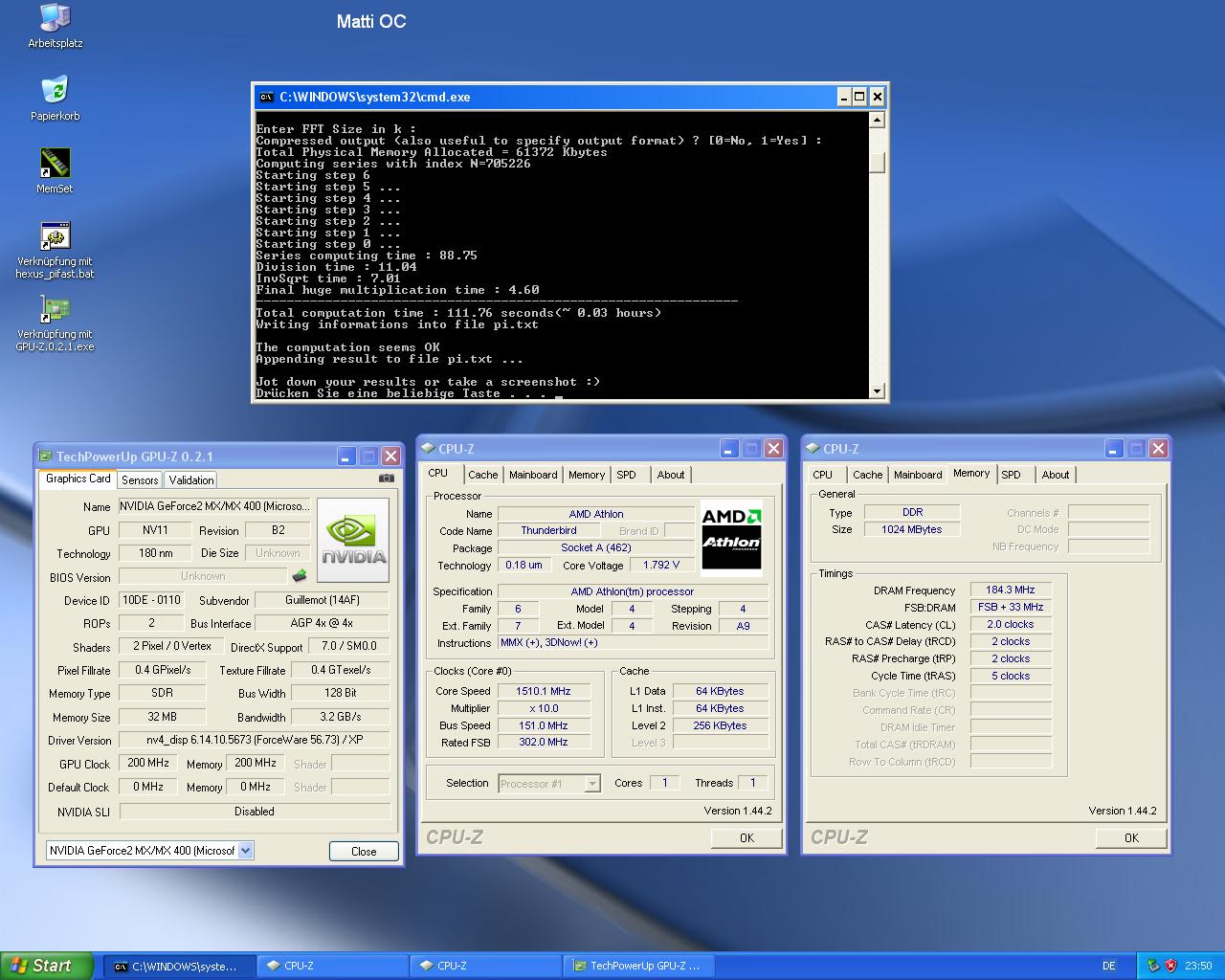The image size is (1225, 980).
Task: Click the cmd.exe vertical scrollbar thumb
Action: coord(877,162)
